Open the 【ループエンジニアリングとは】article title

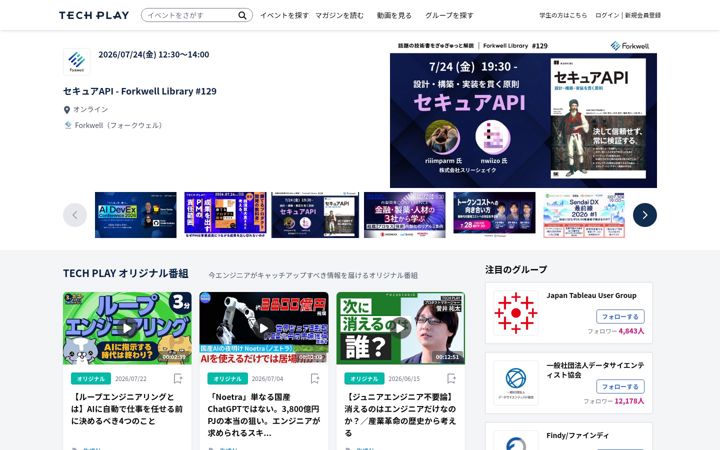pyautogui.click(x=127, y=409)
